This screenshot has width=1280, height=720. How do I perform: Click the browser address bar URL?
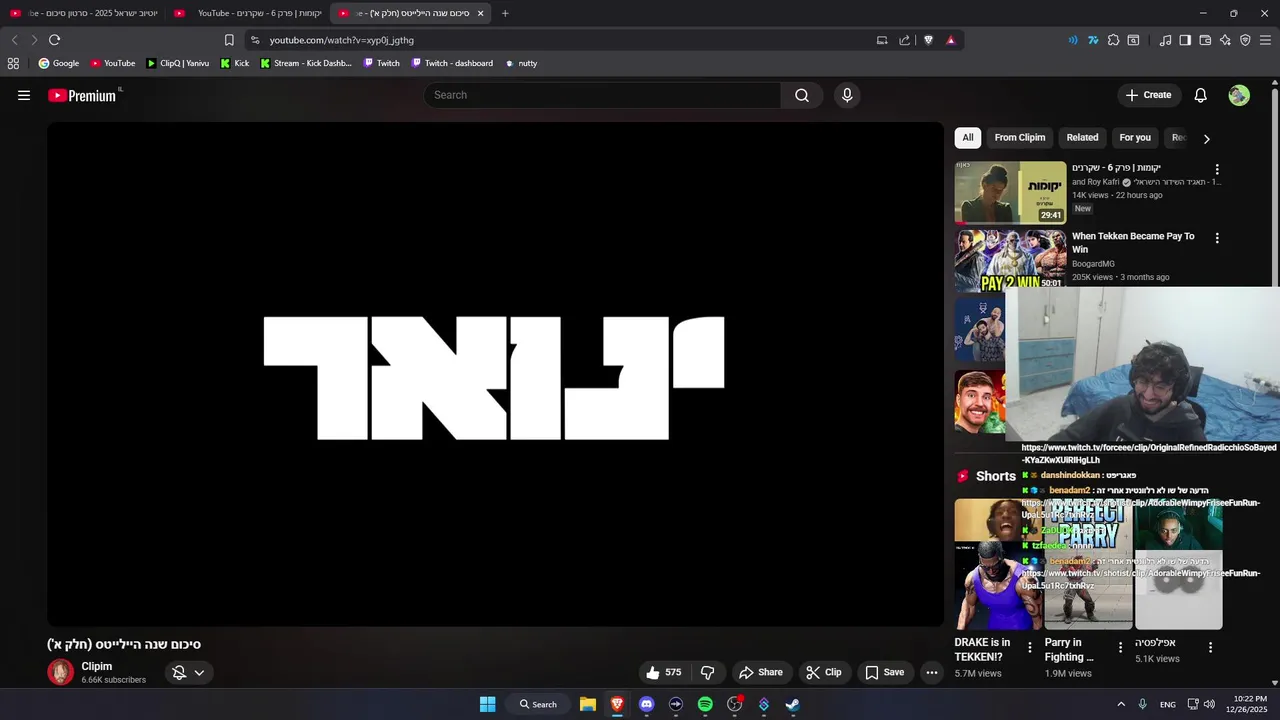pyautogui.click(x=341, y=40)
